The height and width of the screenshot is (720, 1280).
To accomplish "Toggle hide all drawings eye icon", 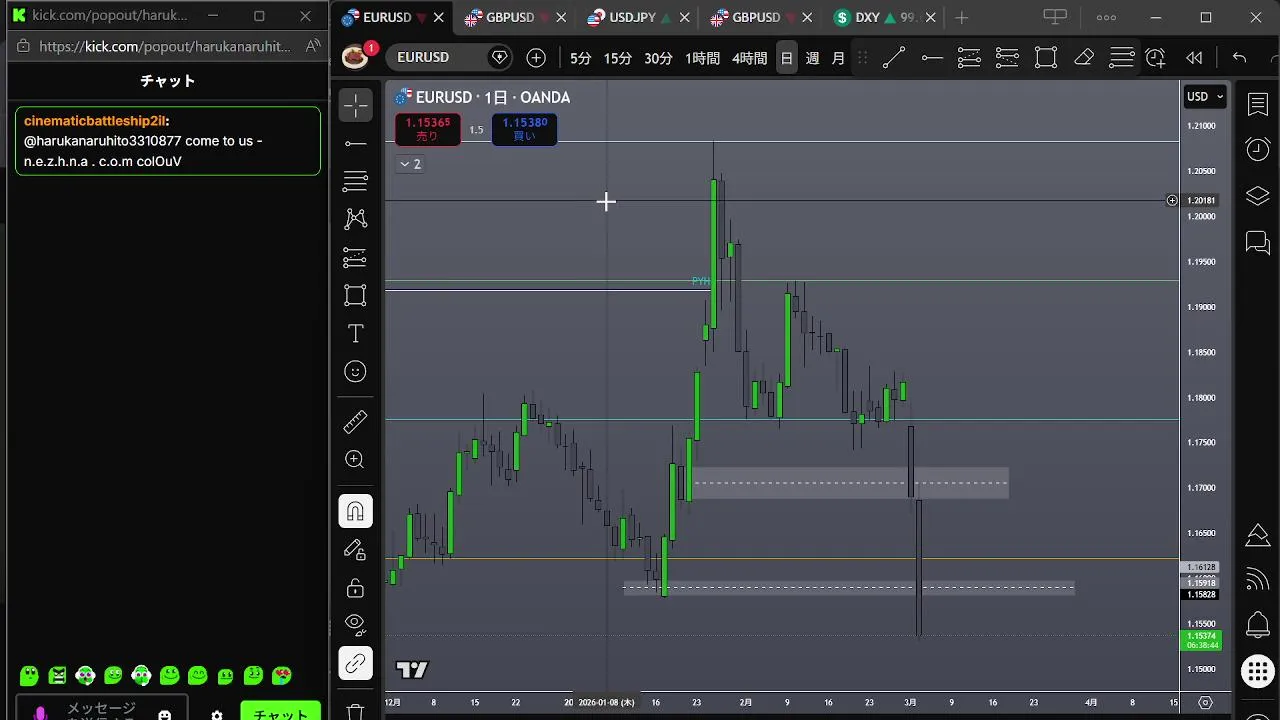I will coord(355,624).
